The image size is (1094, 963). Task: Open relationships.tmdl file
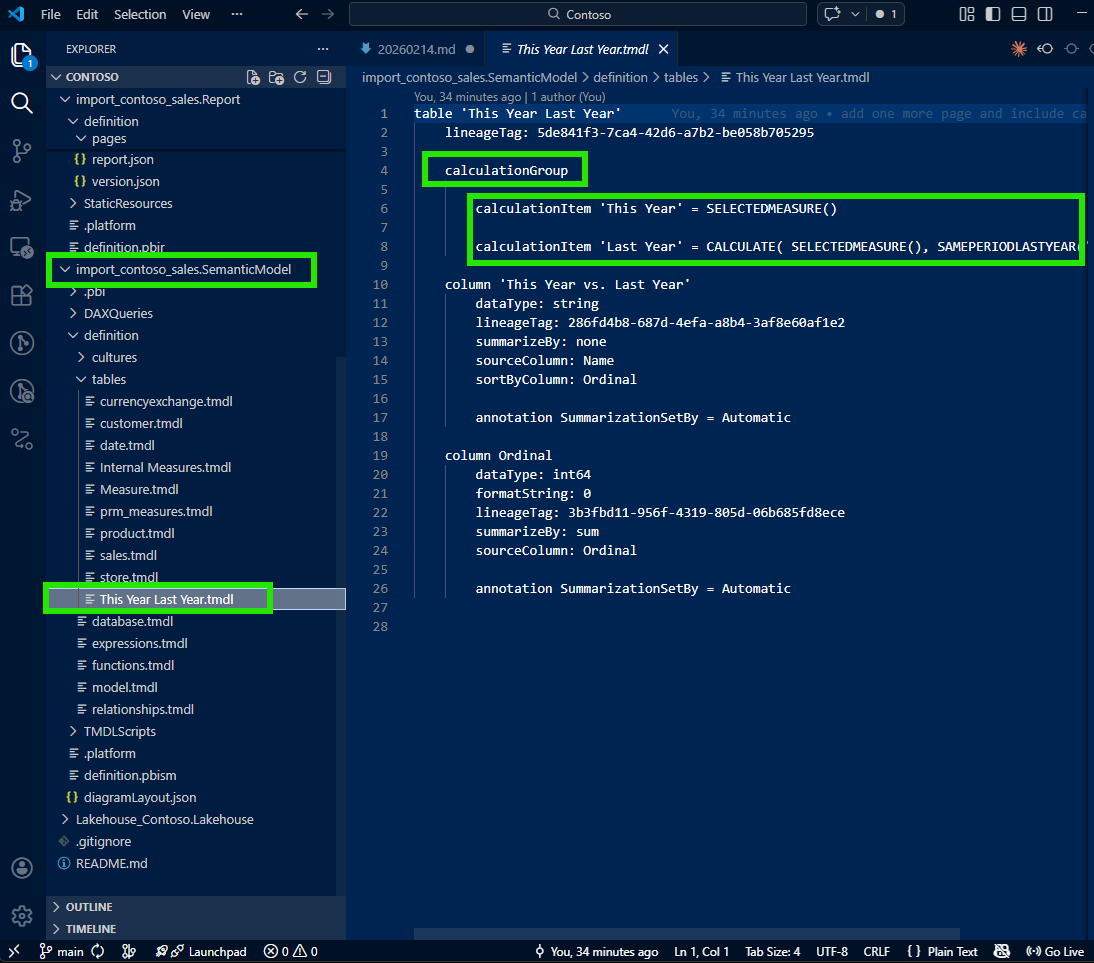click(143, 709)
